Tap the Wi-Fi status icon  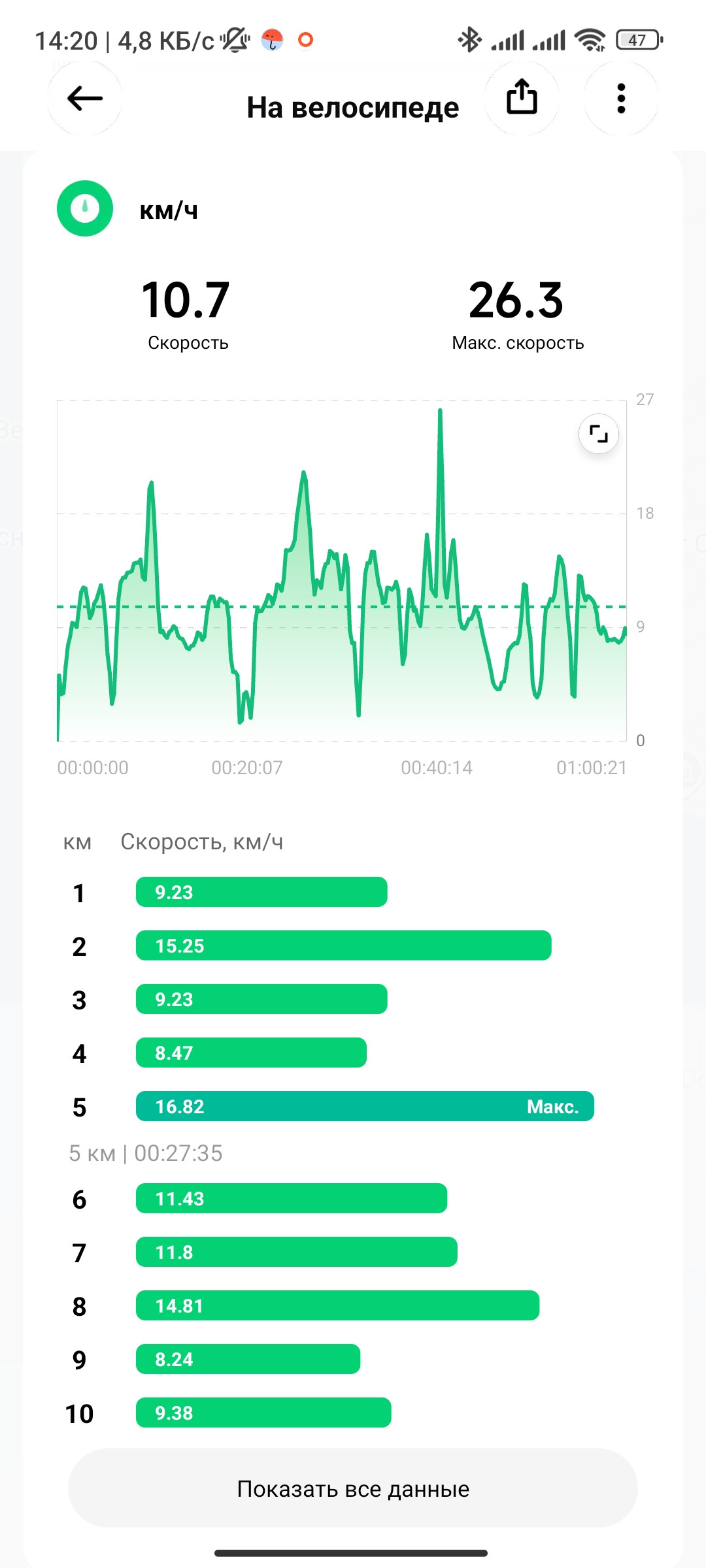590,40
